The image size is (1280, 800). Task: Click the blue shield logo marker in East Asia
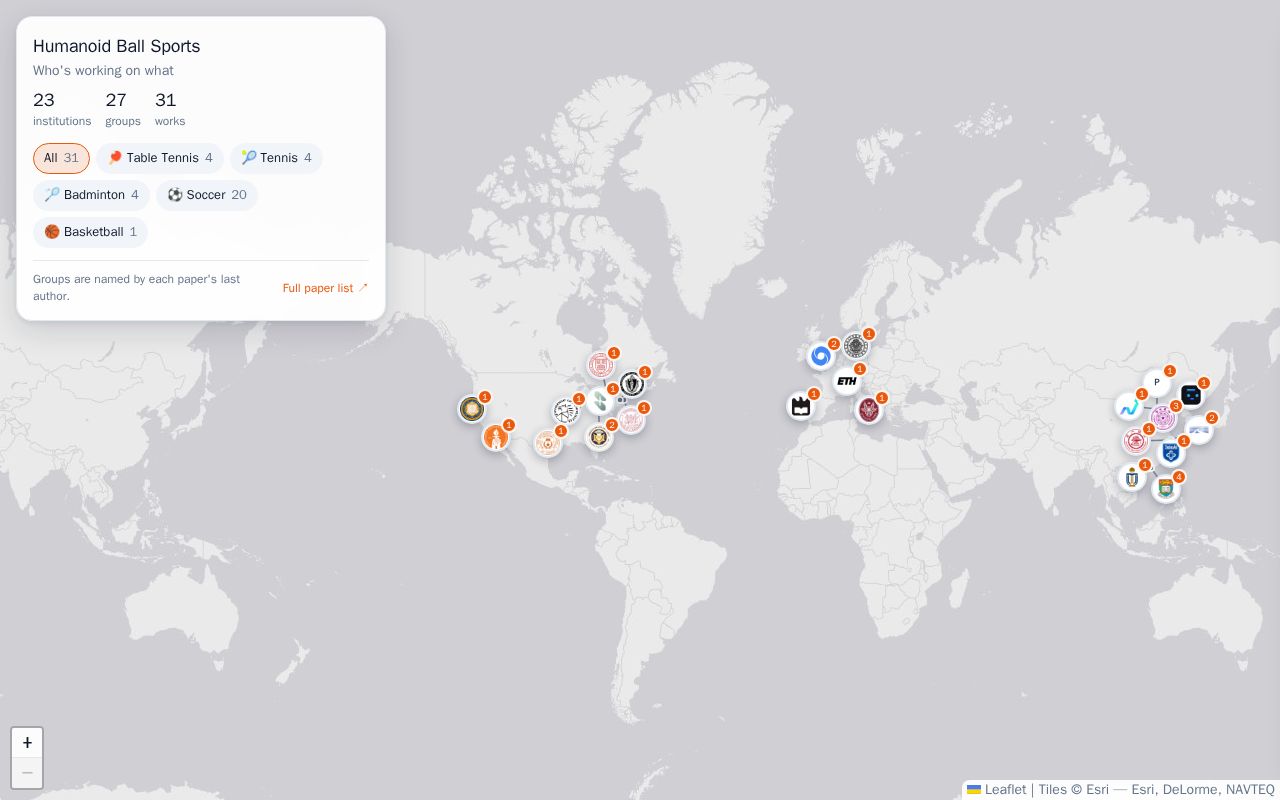click(x=1171, y=453)
